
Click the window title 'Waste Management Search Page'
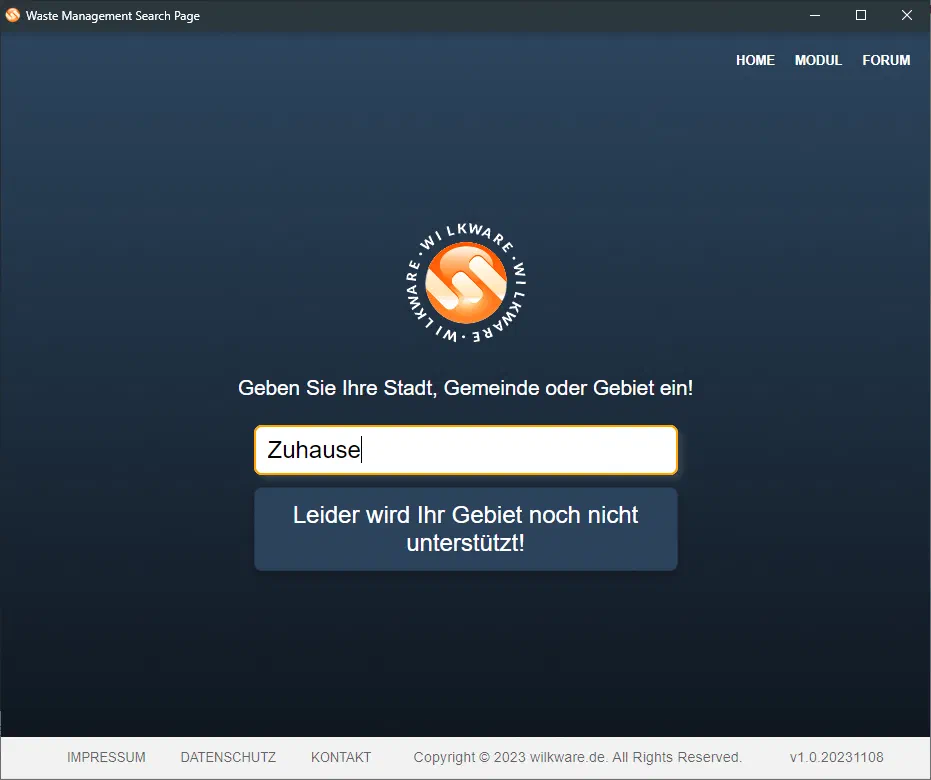pos(113,16)
